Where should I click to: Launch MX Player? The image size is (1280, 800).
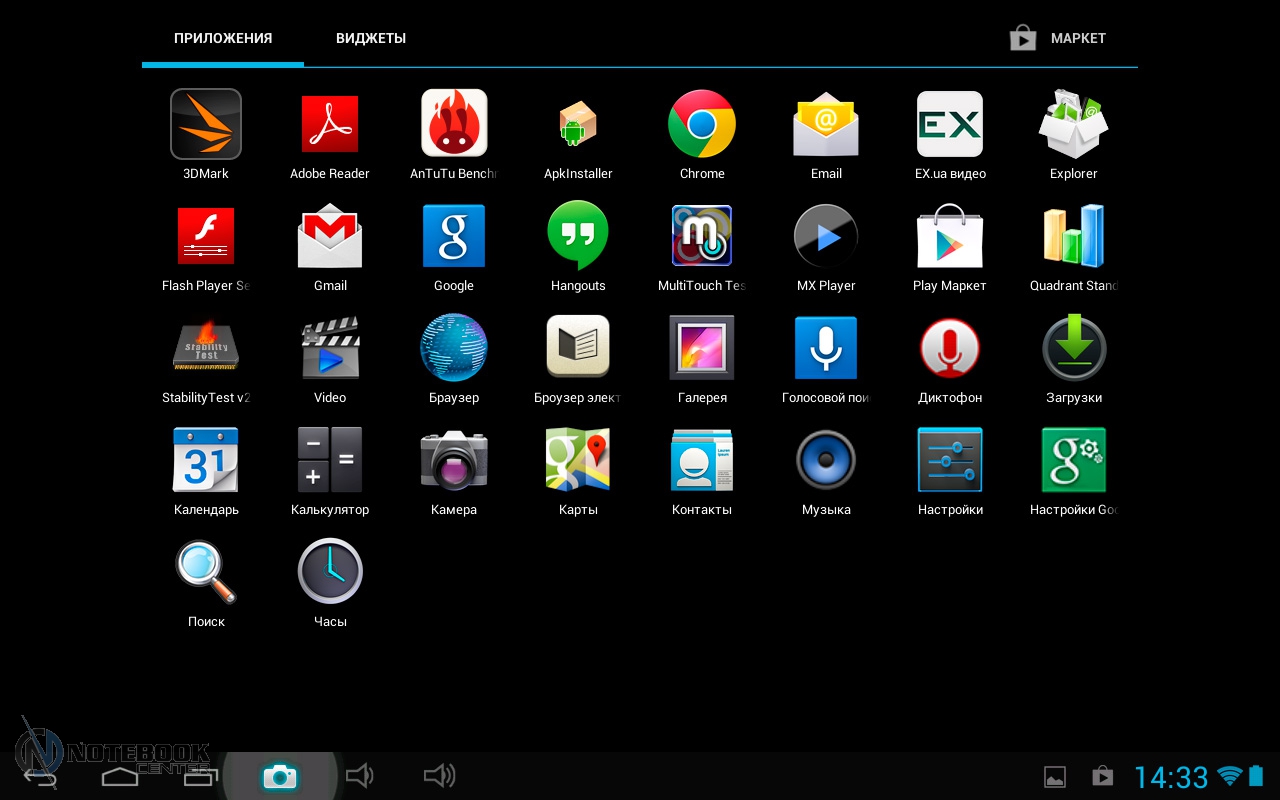[x=826, y=237]
